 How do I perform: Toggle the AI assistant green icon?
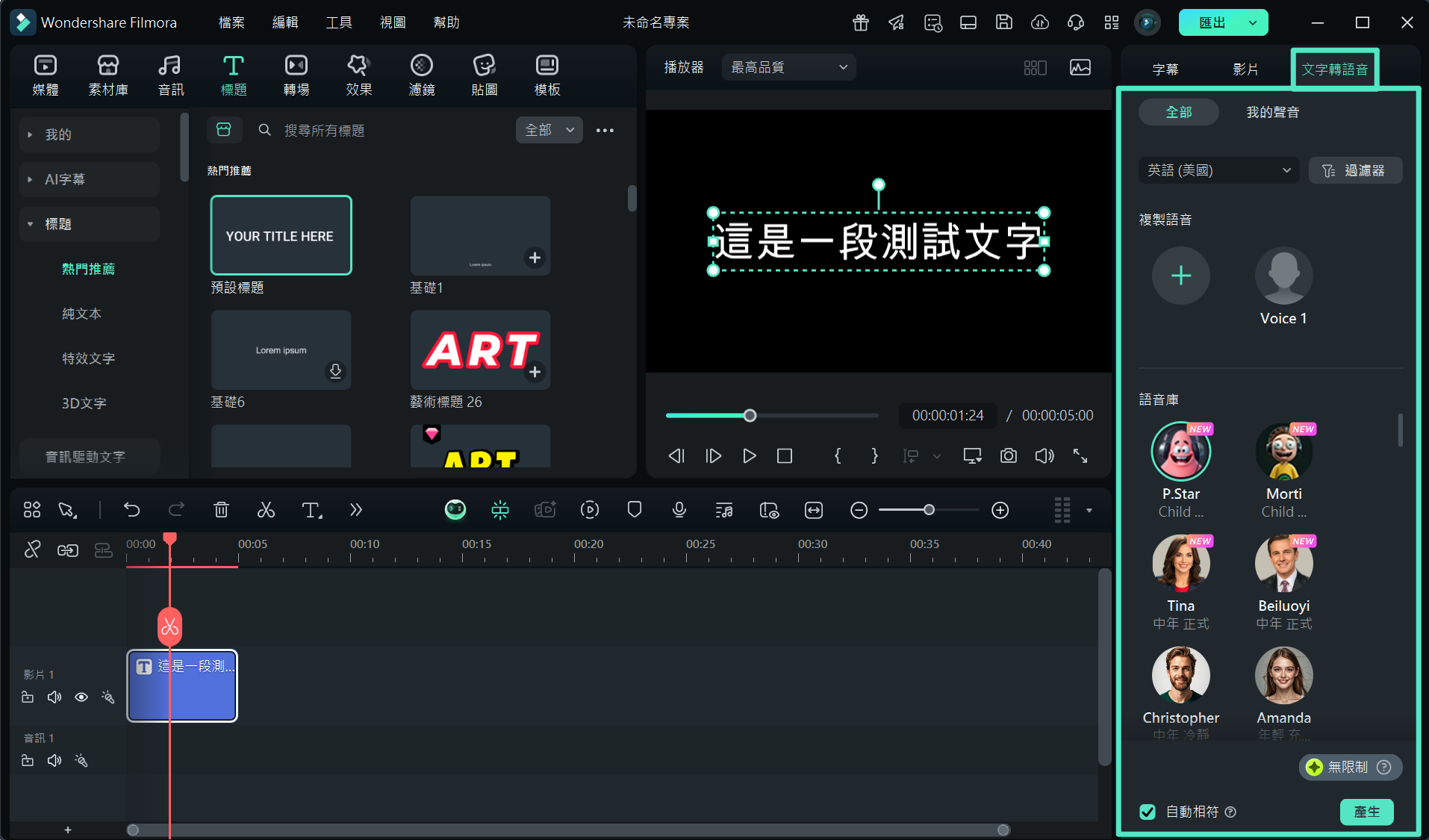[x=455, y=510]
